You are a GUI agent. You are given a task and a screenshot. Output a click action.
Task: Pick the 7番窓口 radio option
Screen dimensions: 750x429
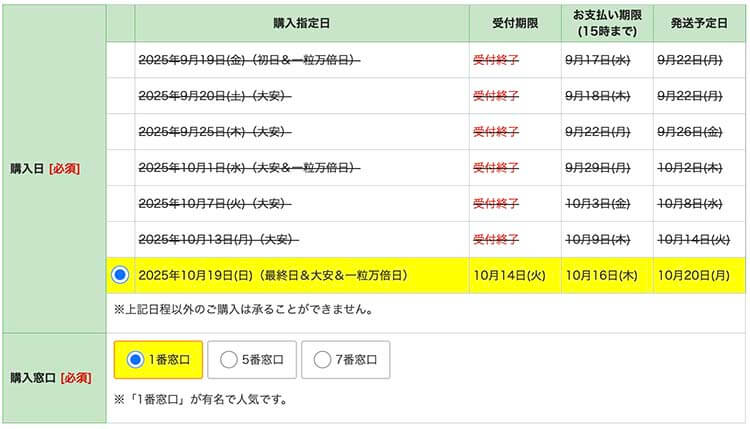click(322, 360)
